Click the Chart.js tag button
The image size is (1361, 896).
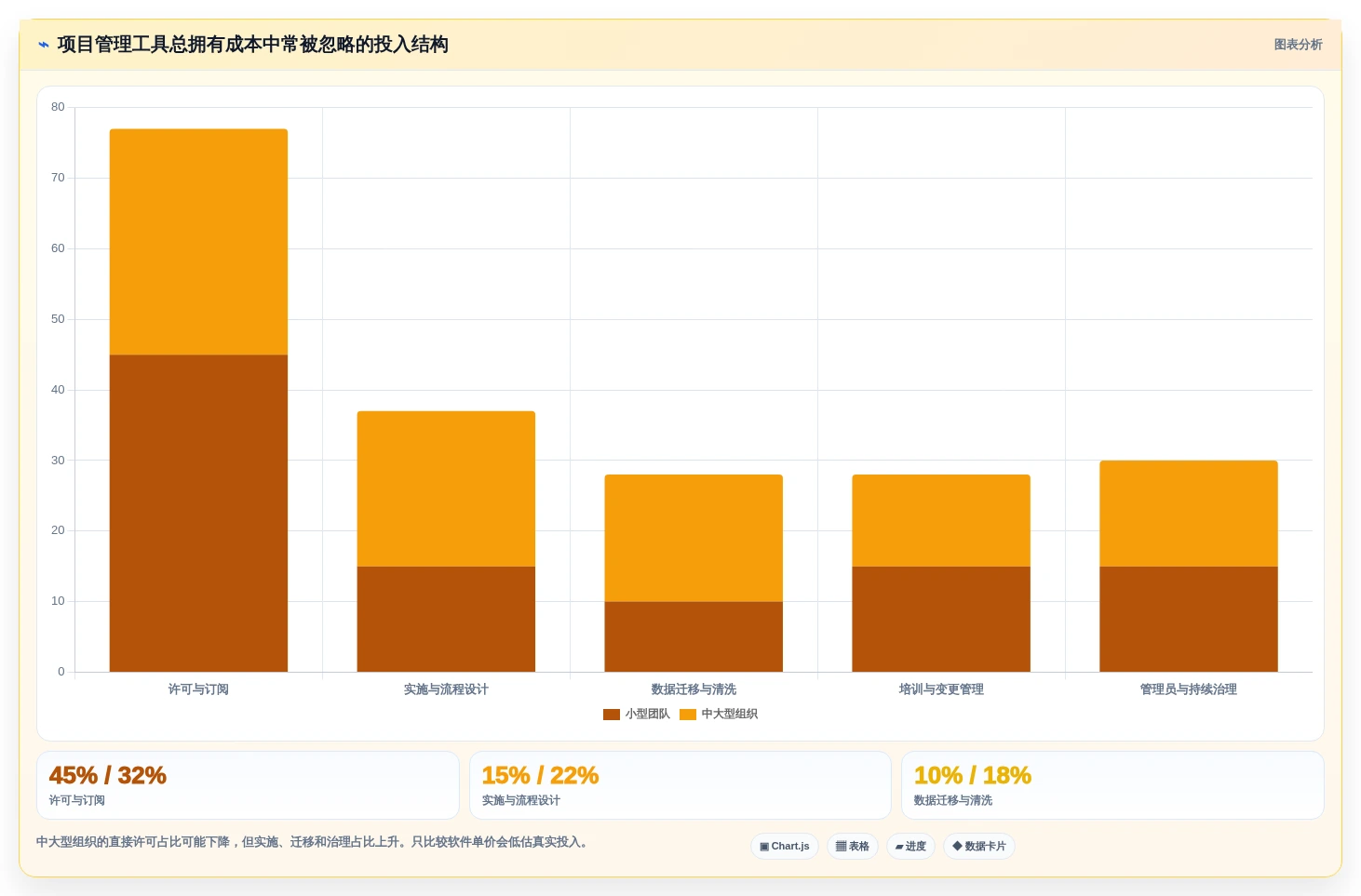pyautogui.click(x=785, y=847)
